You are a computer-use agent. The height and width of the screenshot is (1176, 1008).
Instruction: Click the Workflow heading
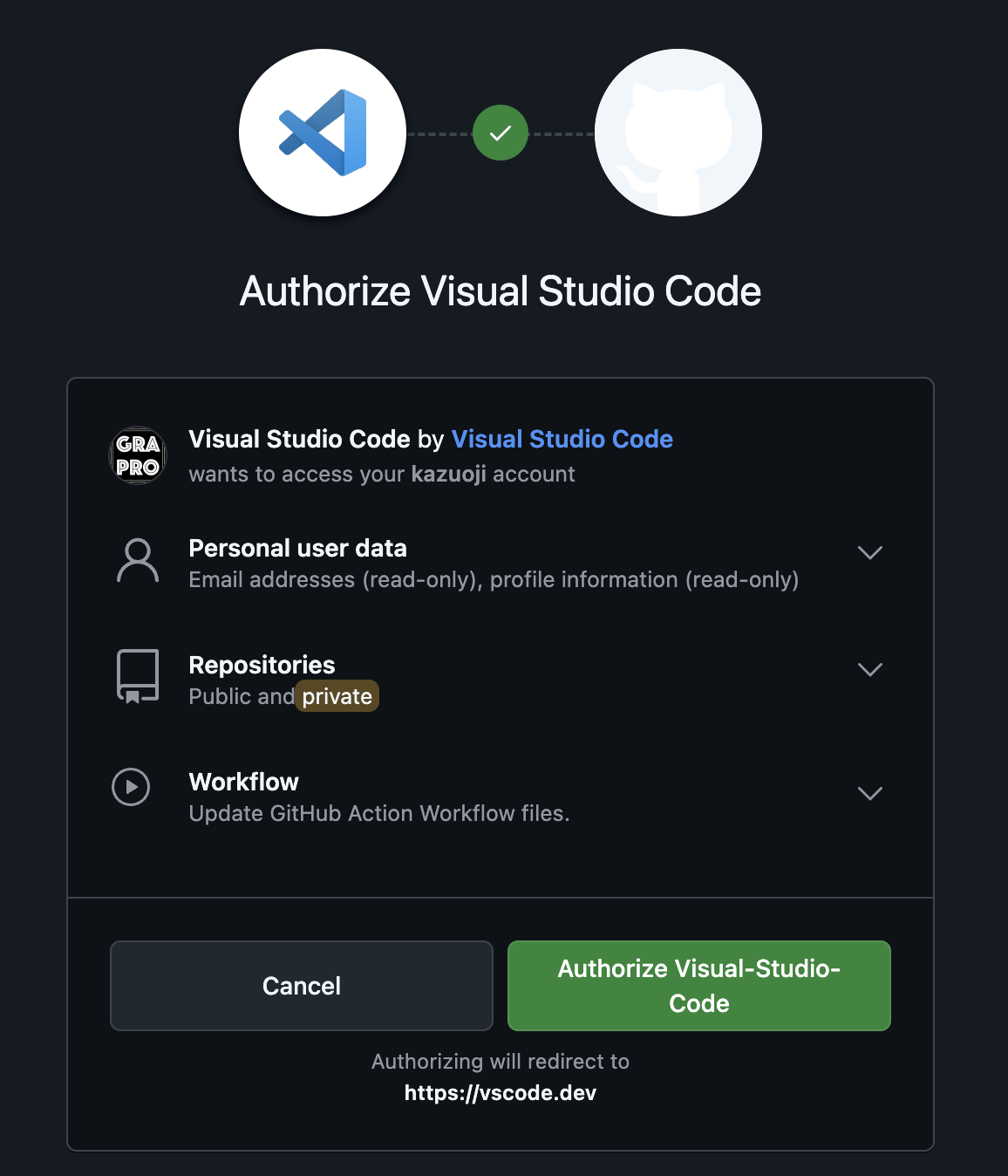pos(243,782)
